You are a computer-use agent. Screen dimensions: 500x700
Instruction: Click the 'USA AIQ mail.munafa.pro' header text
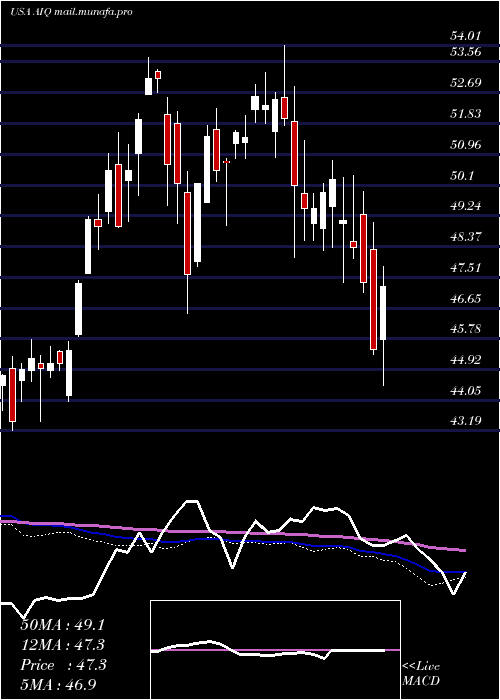[x=71, y=12]
